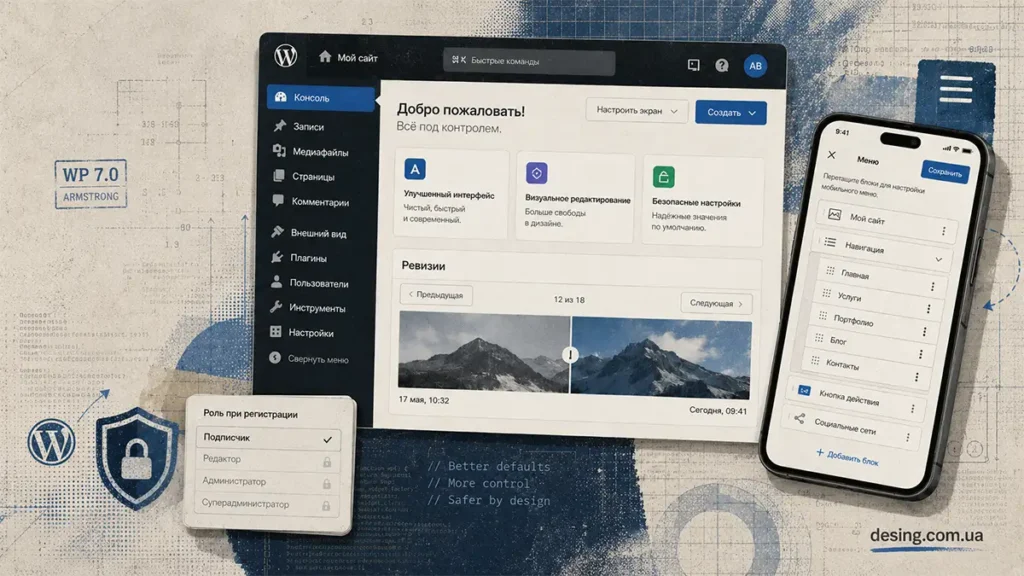Click the Безопасные настройки lock icon

pos(664,177)
